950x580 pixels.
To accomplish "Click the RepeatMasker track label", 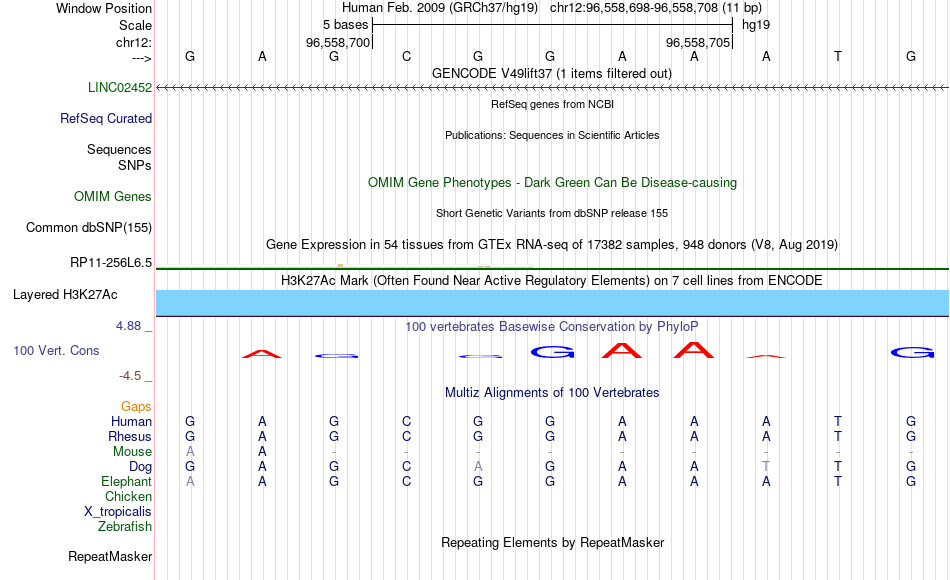I will pos(110,556).
